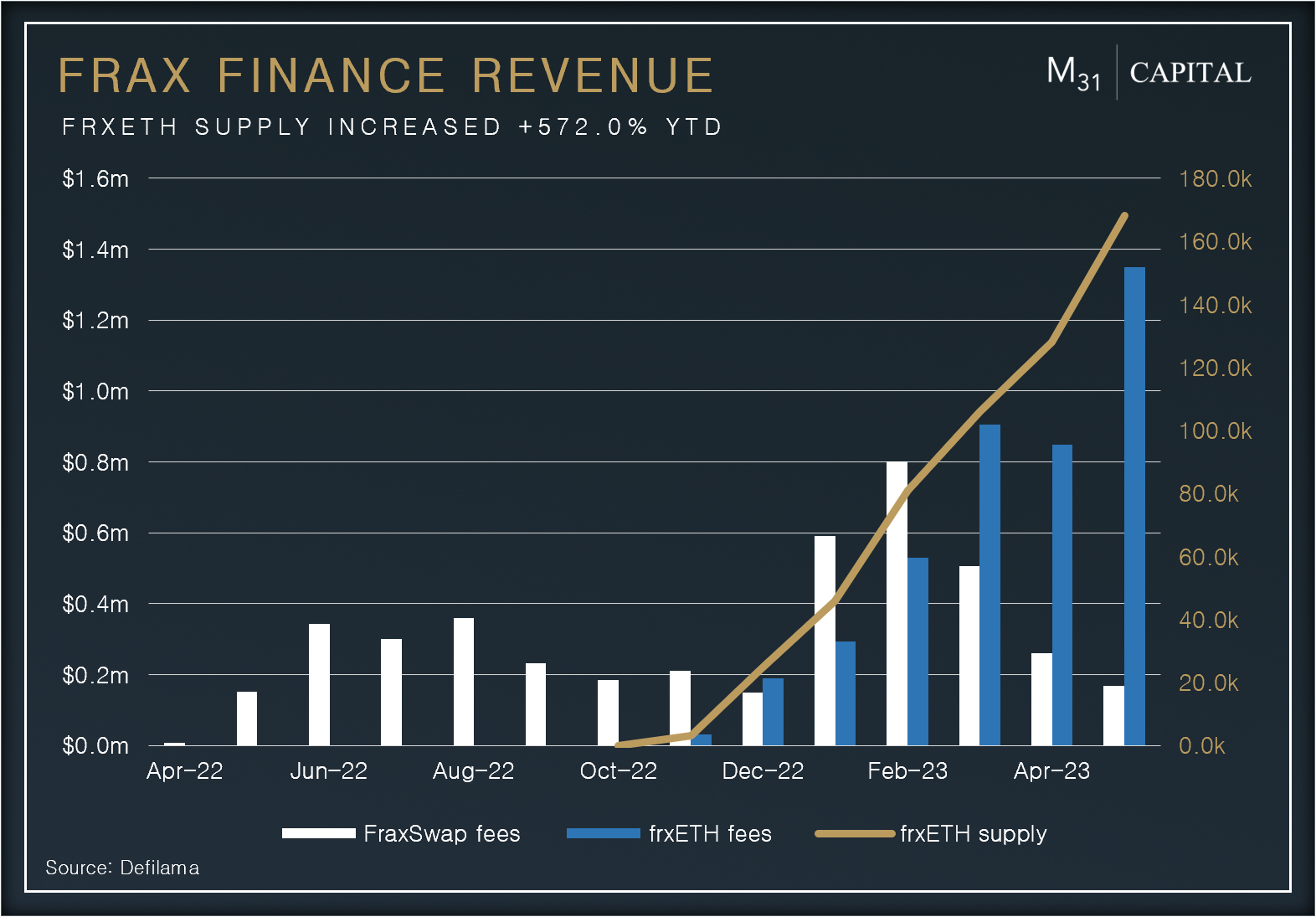Click the $0.4m left axis label
1316x917 pixels.
(x=95, y=604)
